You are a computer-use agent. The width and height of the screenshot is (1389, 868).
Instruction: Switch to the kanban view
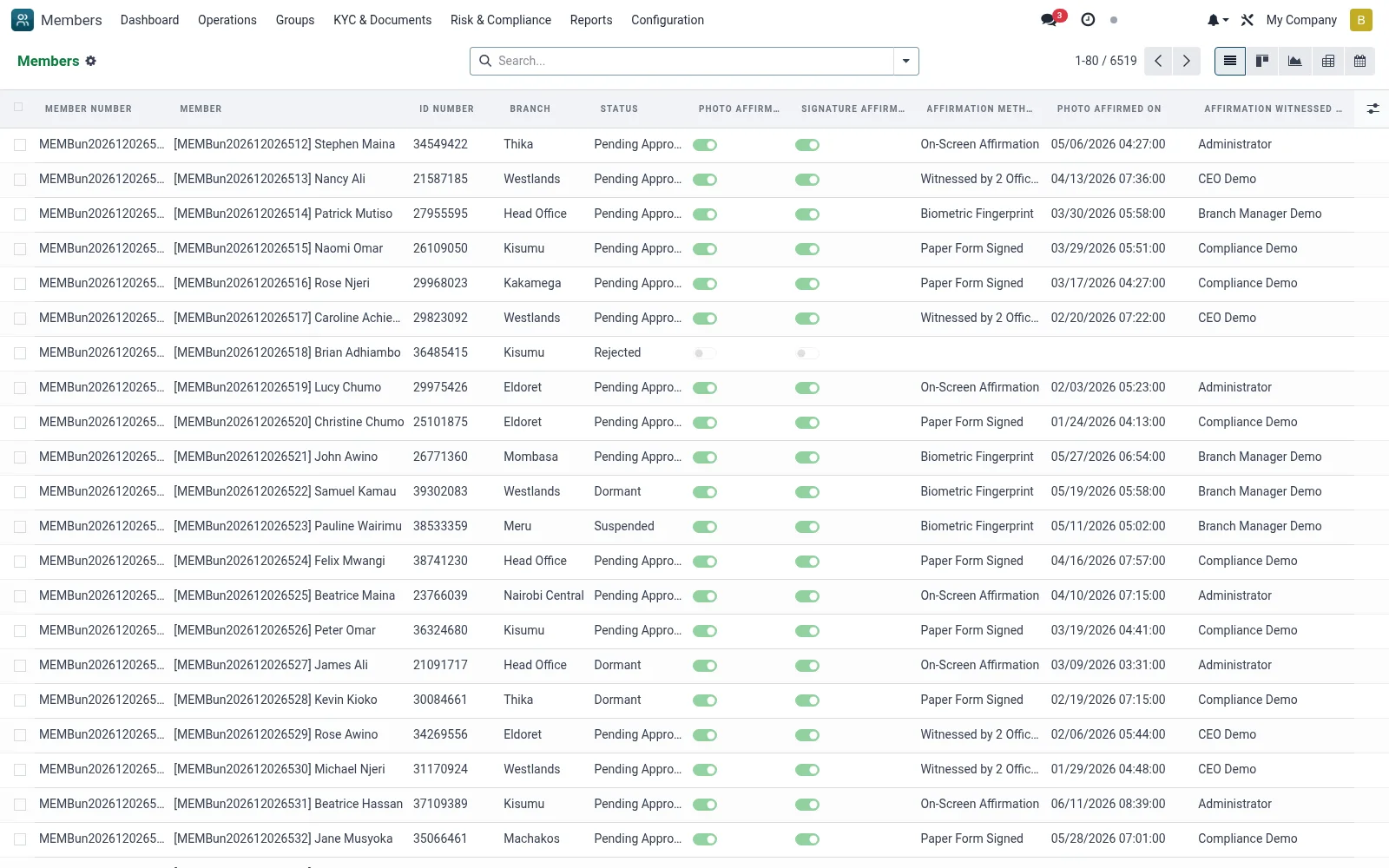(x=1262, y=61)
